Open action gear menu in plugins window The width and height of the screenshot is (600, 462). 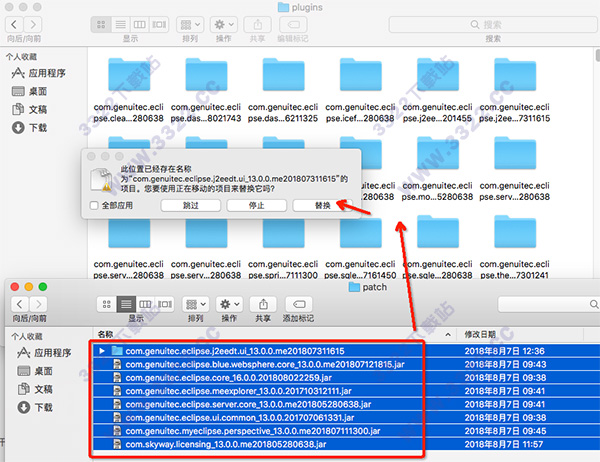pos(224,25)
